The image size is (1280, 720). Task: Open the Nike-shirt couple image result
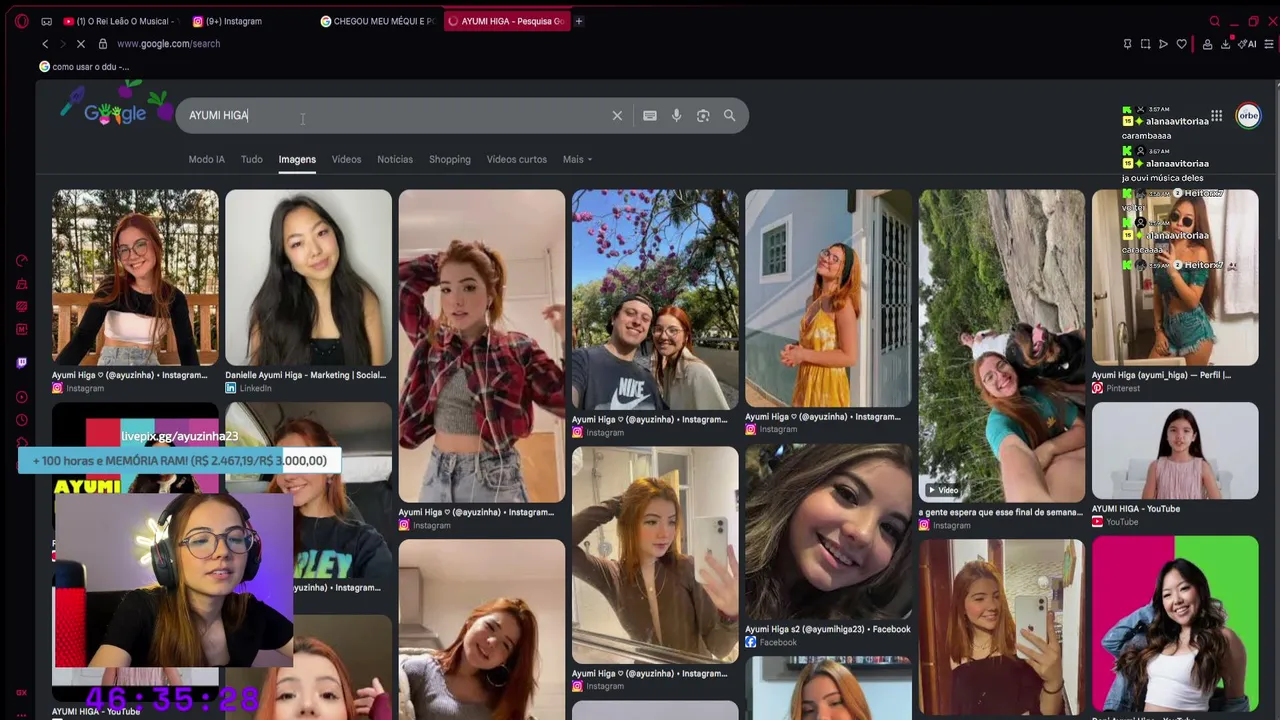click(655, 300)
